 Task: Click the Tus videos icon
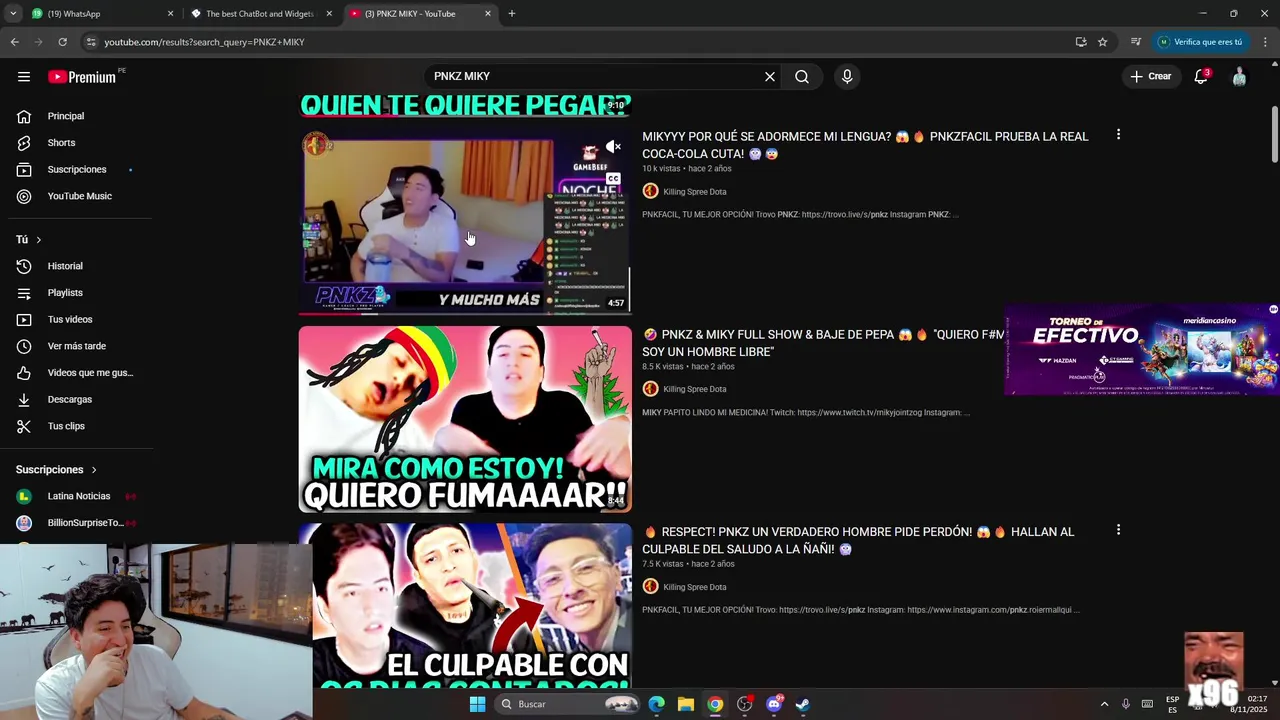24,319
